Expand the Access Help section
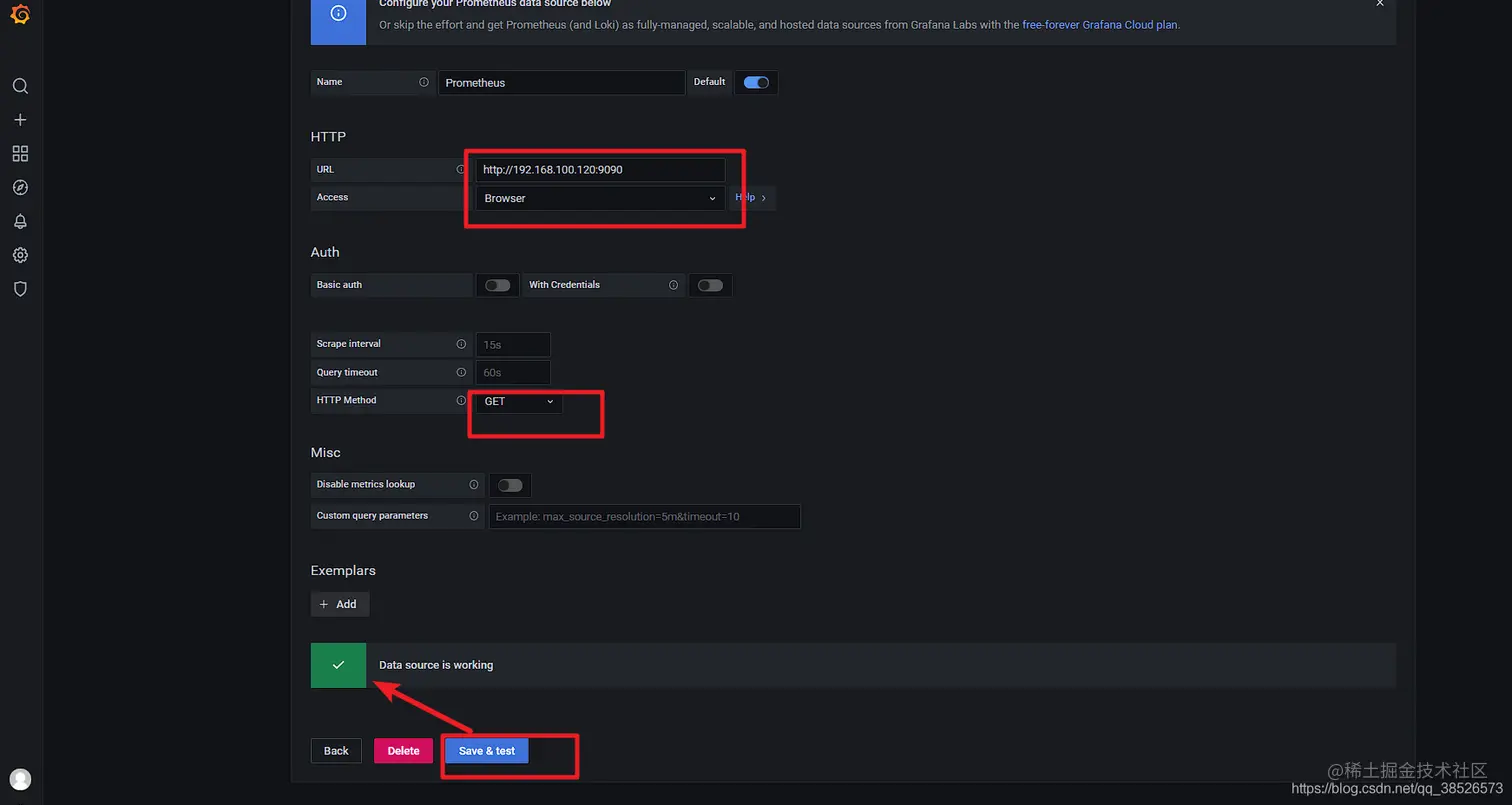 tap(751, 198)
